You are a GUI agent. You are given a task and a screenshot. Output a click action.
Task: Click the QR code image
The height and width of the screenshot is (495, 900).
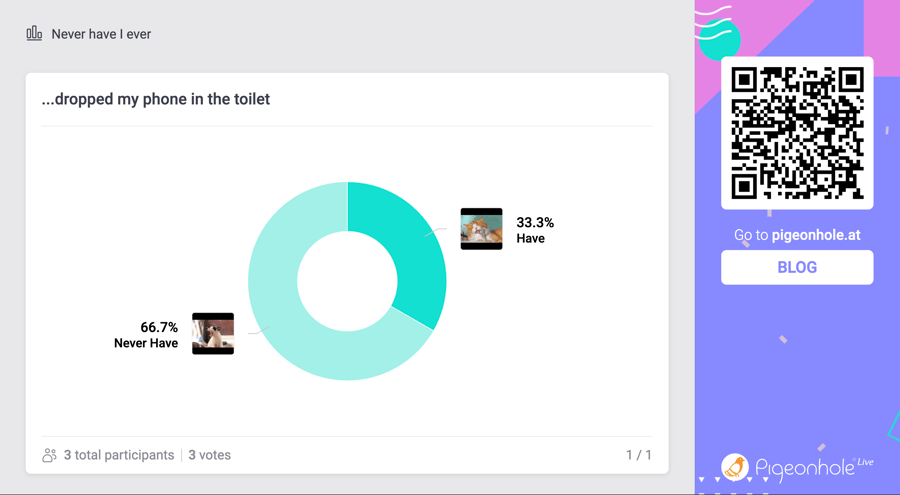point(797,133)
